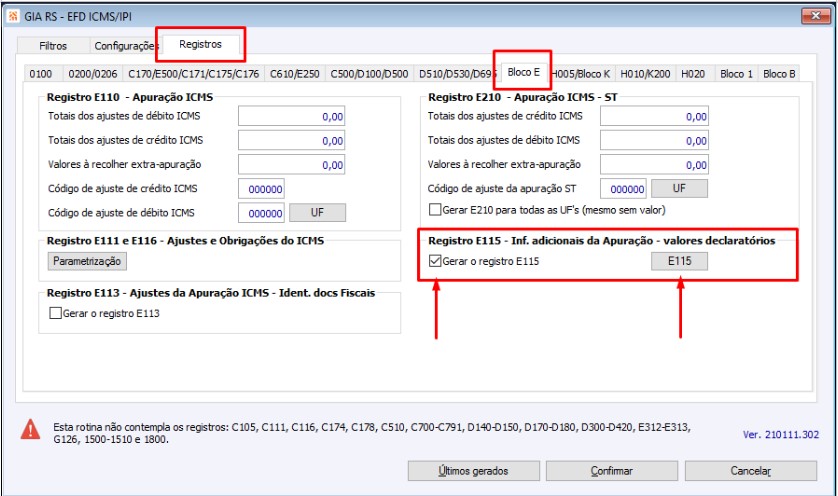
Task: Close the GIA RS - EFD ICMS/IPI window
Action: pyautogui.click(x=816, y=16)
